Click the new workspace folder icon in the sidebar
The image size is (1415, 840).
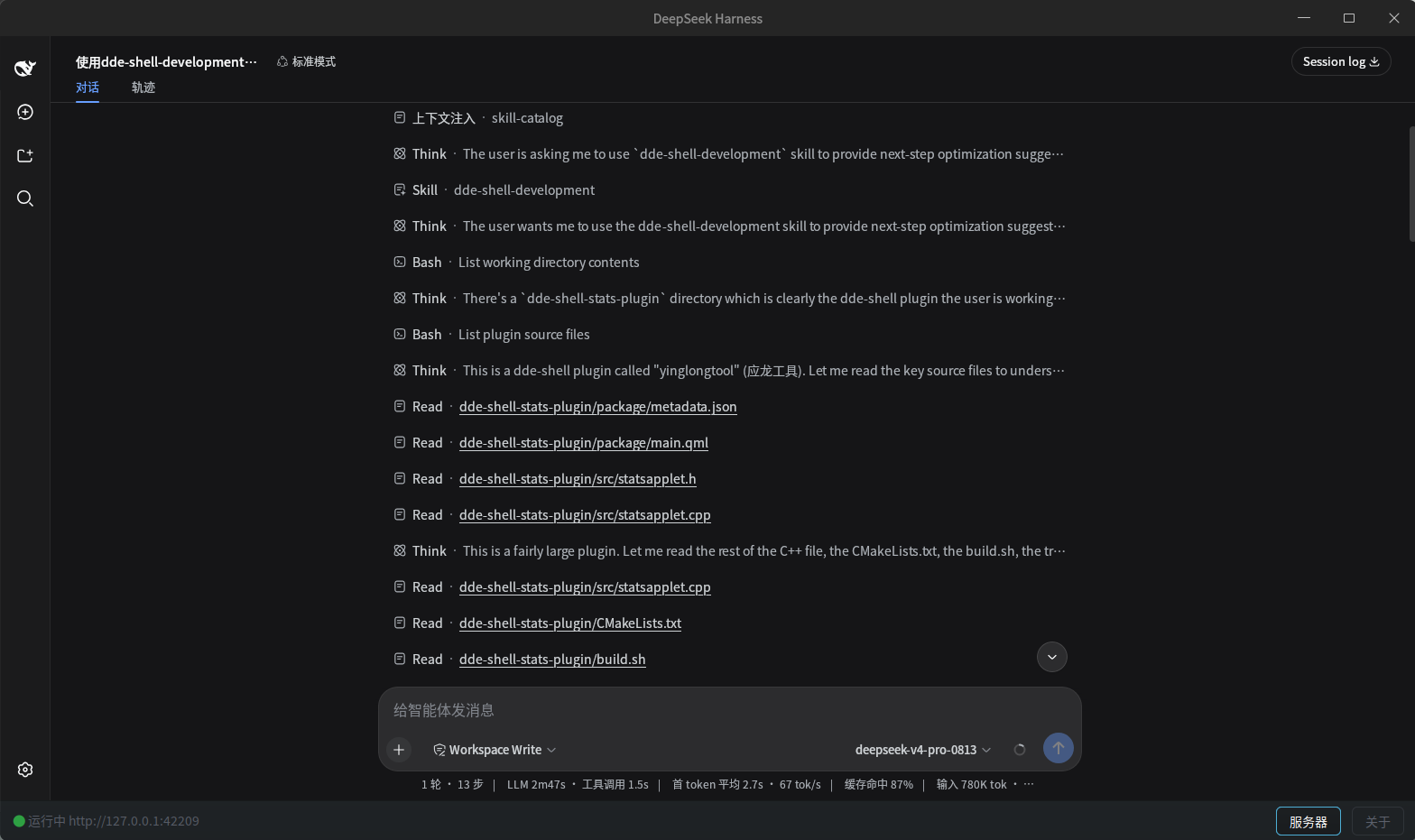(25, 155)
